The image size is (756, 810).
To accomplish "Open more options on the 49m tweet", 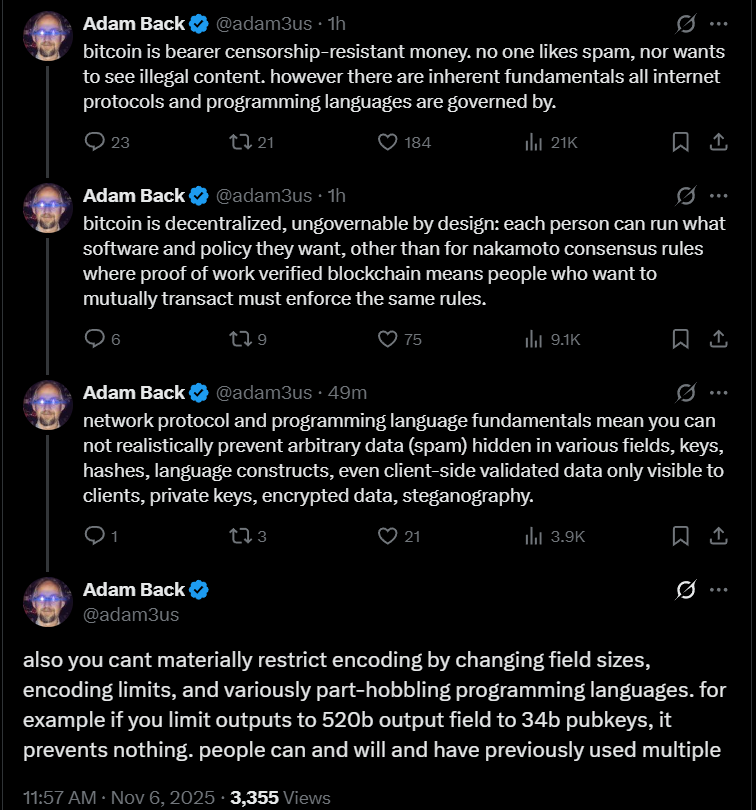I will pos(718,392).
